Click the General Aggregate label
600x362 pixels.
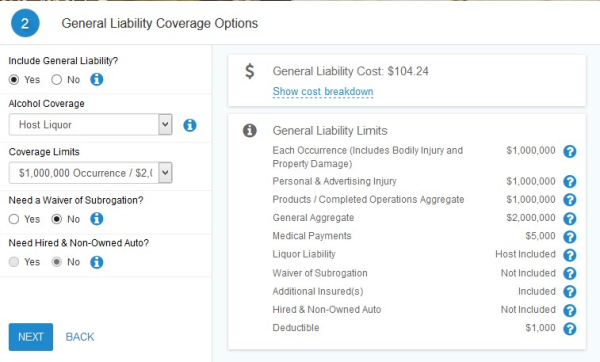(x=313, y=218)
